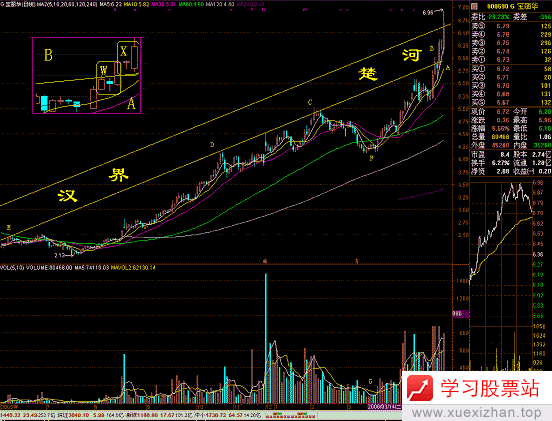
Task: Click the 深证 index figure in the status bar
Action: tap(79, 415)
